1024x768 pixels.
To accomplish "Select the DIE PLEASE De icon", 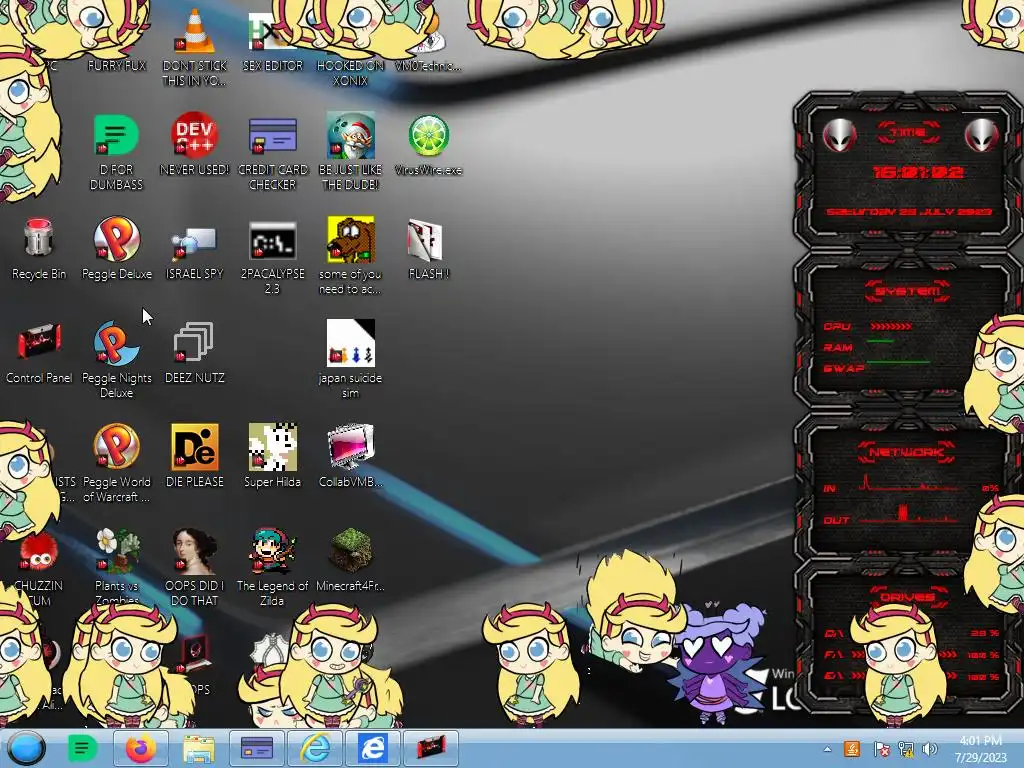I will click(194, 447).
